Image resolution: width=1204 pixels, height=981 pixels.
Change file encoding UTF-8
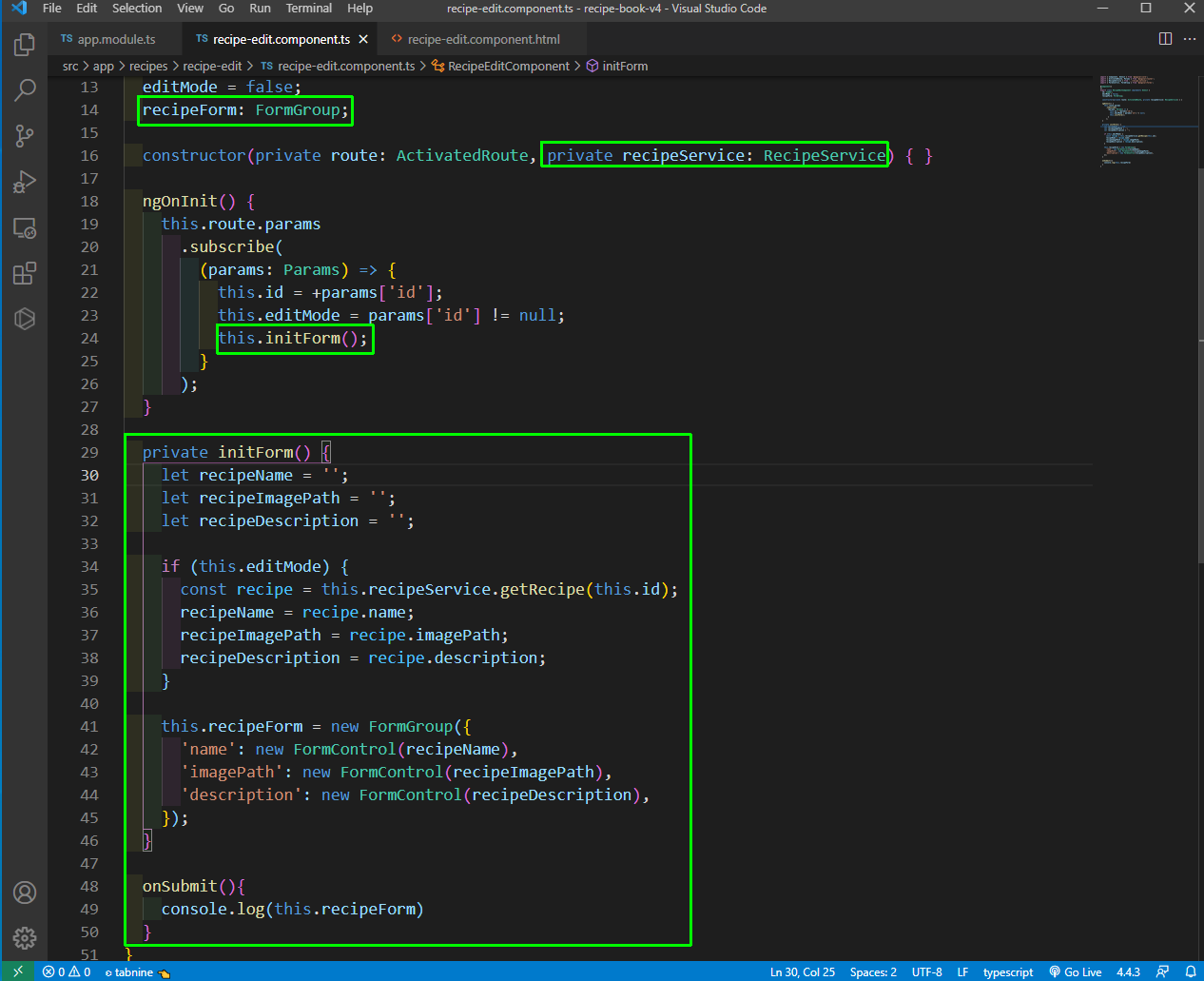[926, 971]
